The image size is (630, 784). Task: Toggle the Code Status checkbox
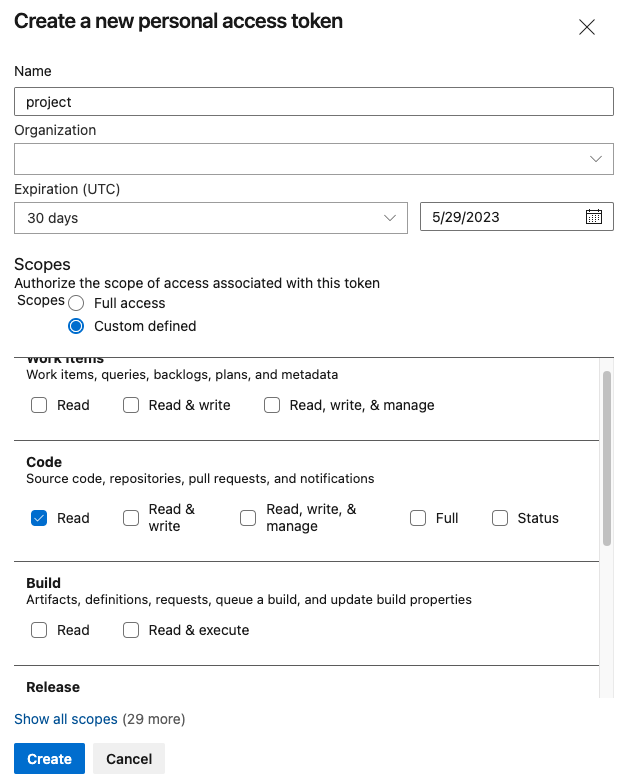500,518
